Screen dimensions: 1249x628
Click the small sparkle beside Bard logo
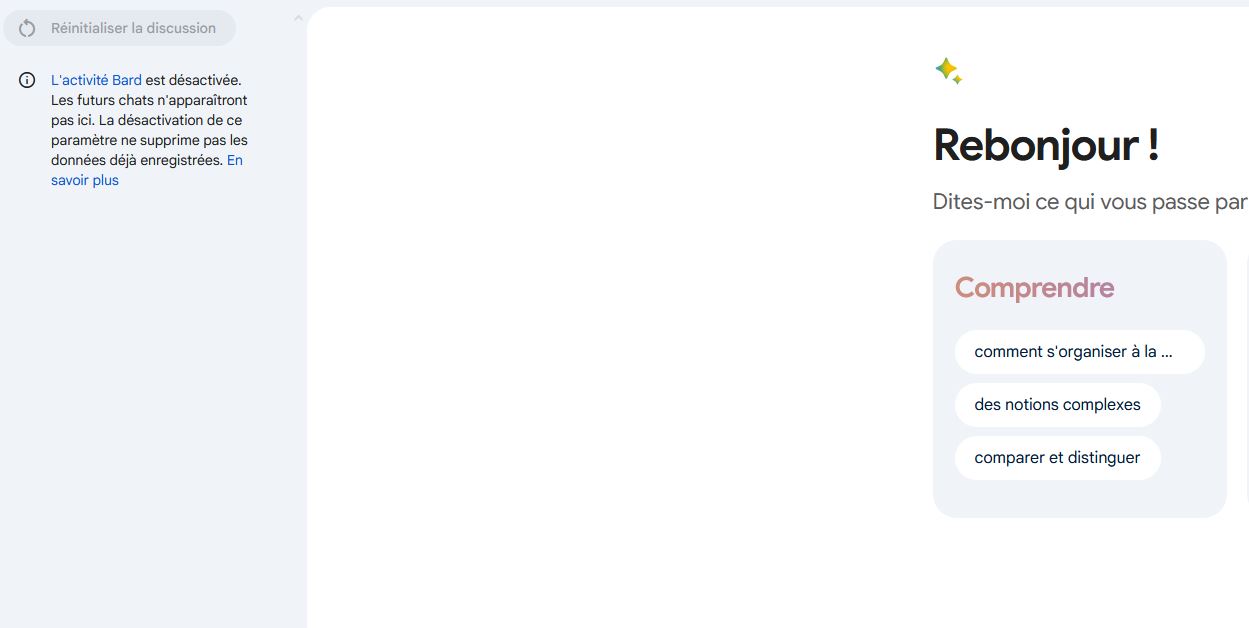tap(957, 80)
